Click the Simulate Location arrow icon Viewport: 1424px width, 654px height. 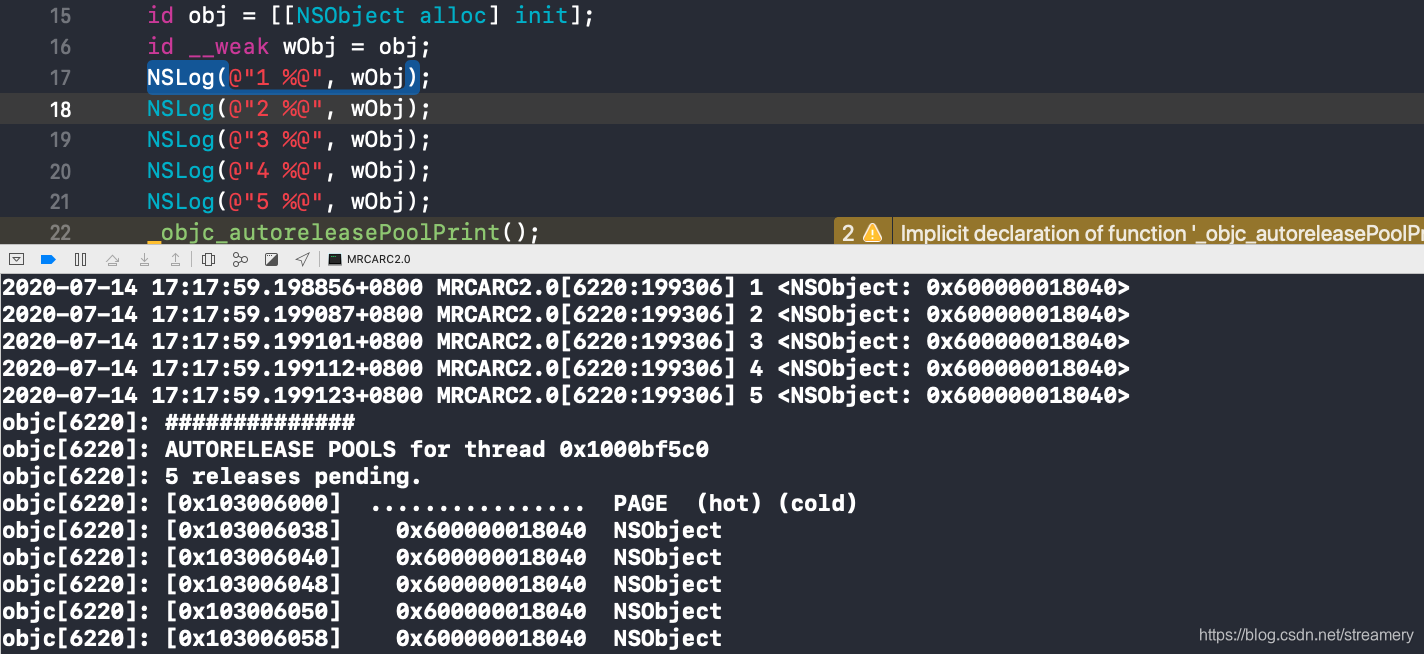pyautogui.click(x=302, y=259)
